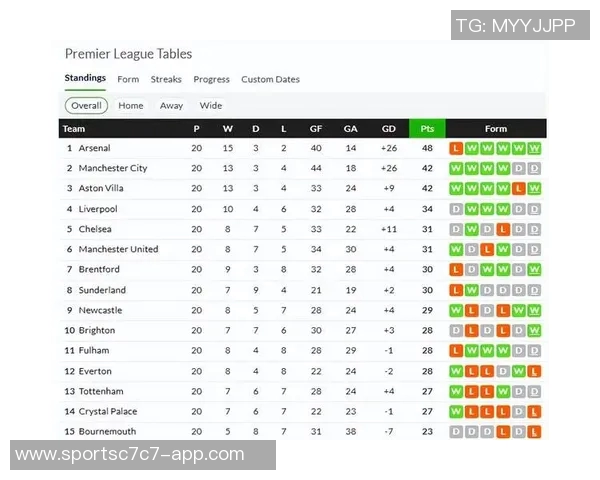Go to the Progress tab
Screen dimensions: 600x480
coord(211,79)
